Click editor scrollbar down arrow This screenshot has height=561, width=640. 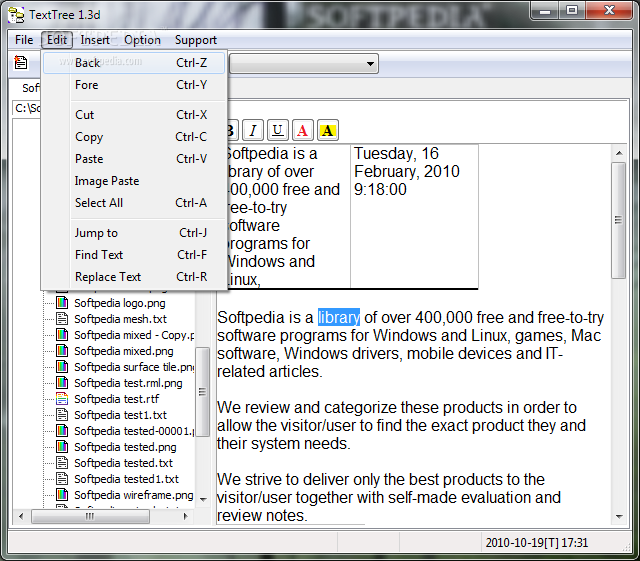[619, 516]
